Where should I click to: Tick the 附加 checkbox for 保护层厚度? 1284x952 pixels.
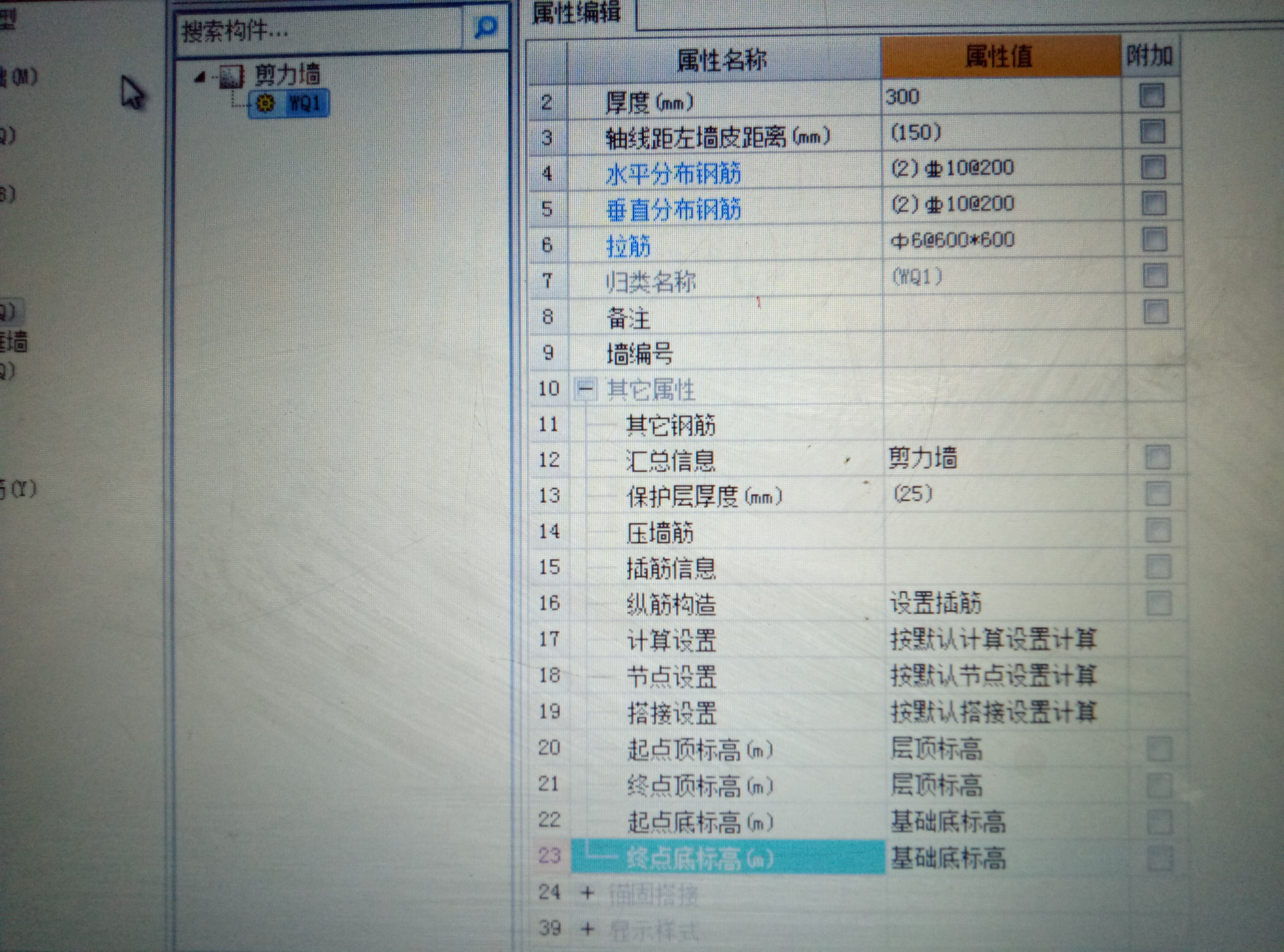tap(1158, 494)
